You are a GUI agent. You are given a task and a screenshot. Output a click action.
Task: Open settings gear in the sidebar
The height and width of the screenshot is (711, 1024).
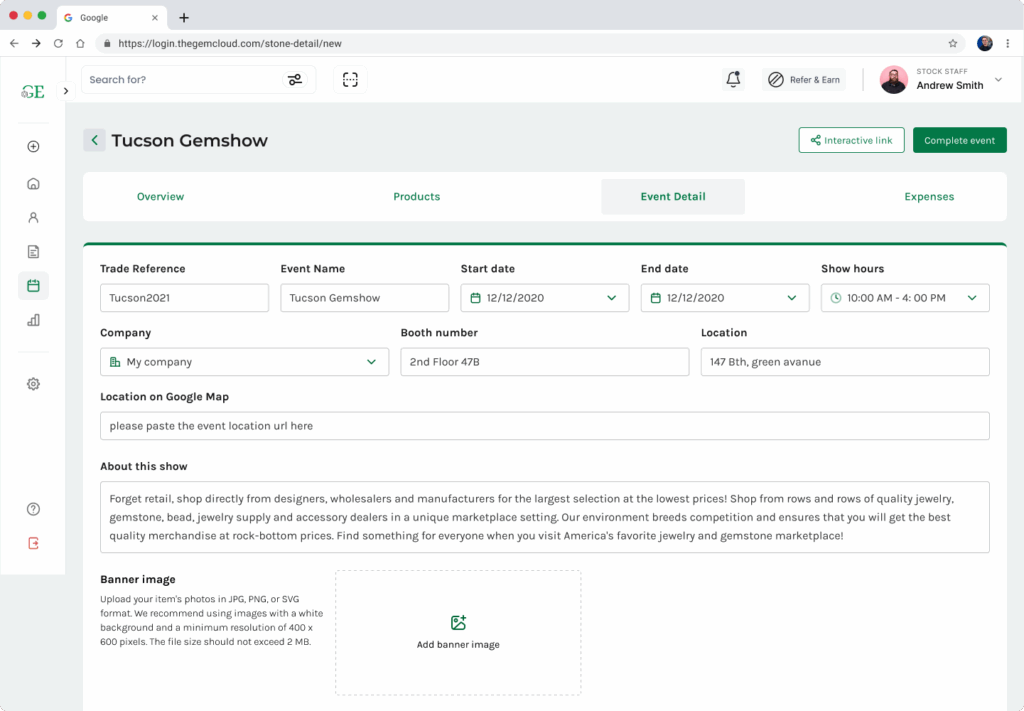pos(33,384)
